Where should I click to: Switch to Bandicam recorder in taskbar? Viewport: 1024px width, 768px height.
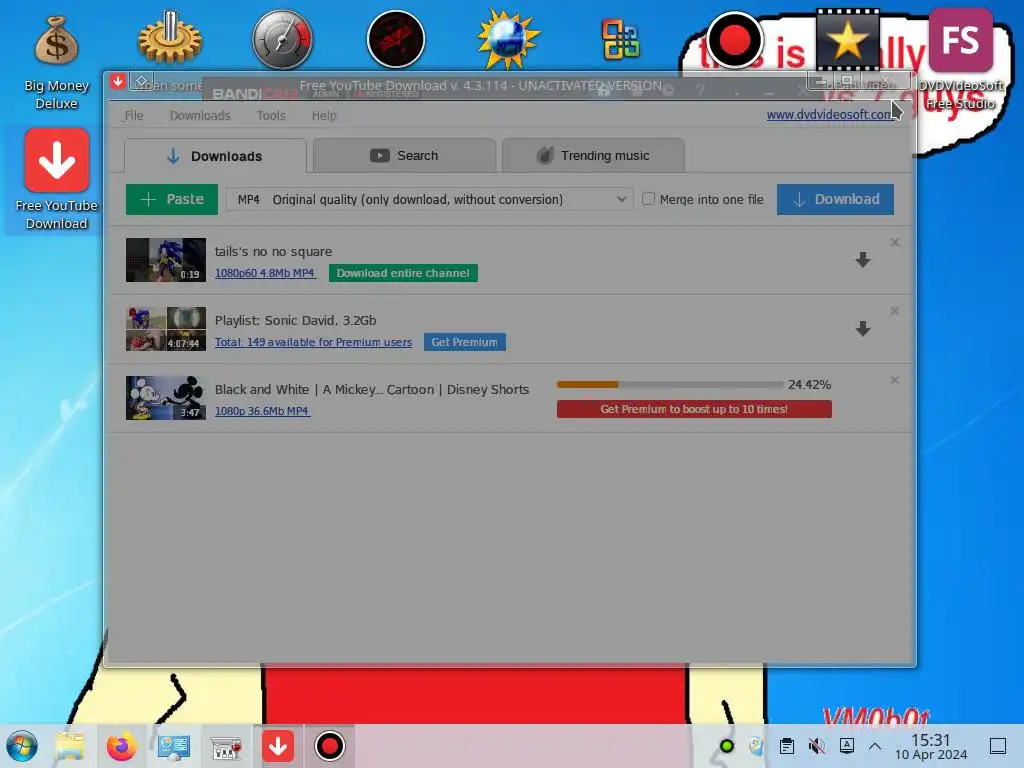pyautogui.click(x=330, y=746)
